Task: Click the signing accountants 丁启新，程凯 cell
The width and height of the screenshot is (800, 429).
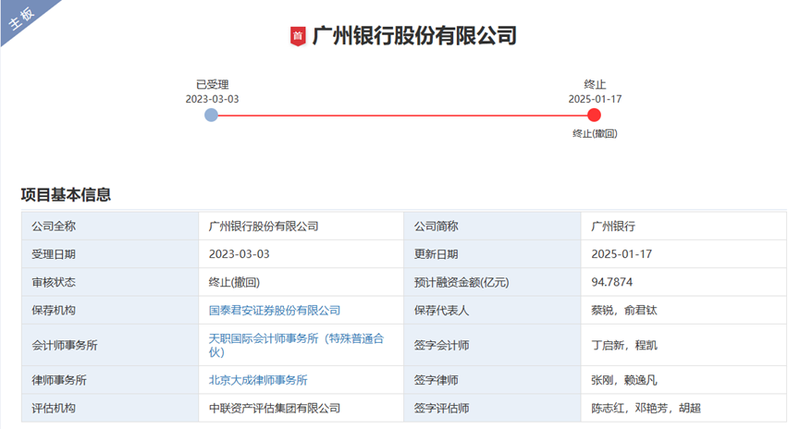Action: pyautogui.click(x=625, y=345)
